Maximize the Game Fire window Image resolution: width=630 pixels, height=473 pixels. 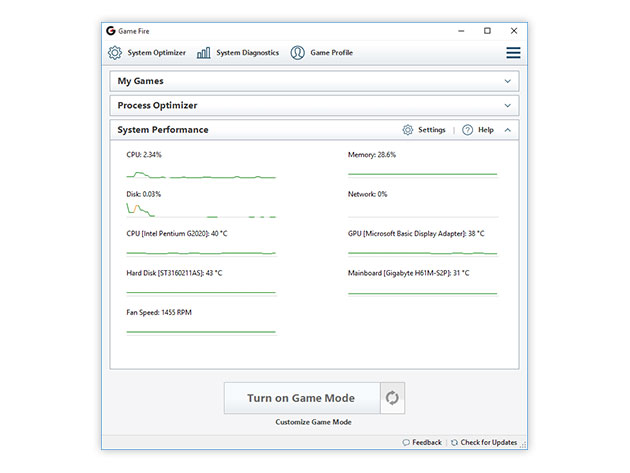coord(487,31)
